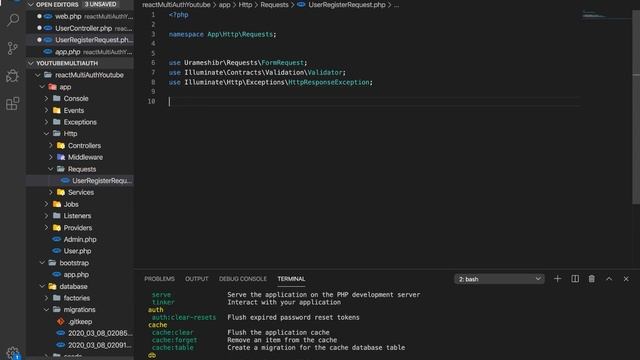Open Admin.php in the explorer
640x360 pixels.
80,240
